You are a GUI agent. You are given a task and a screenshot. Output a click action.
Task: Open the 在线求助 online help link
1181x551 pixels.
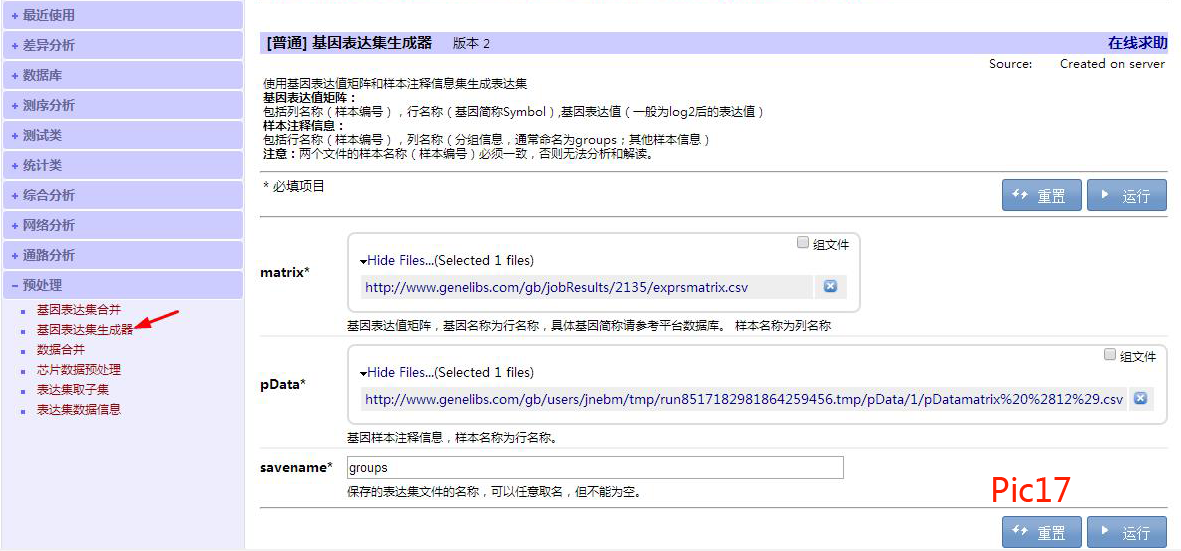(x=1137, y=43)
